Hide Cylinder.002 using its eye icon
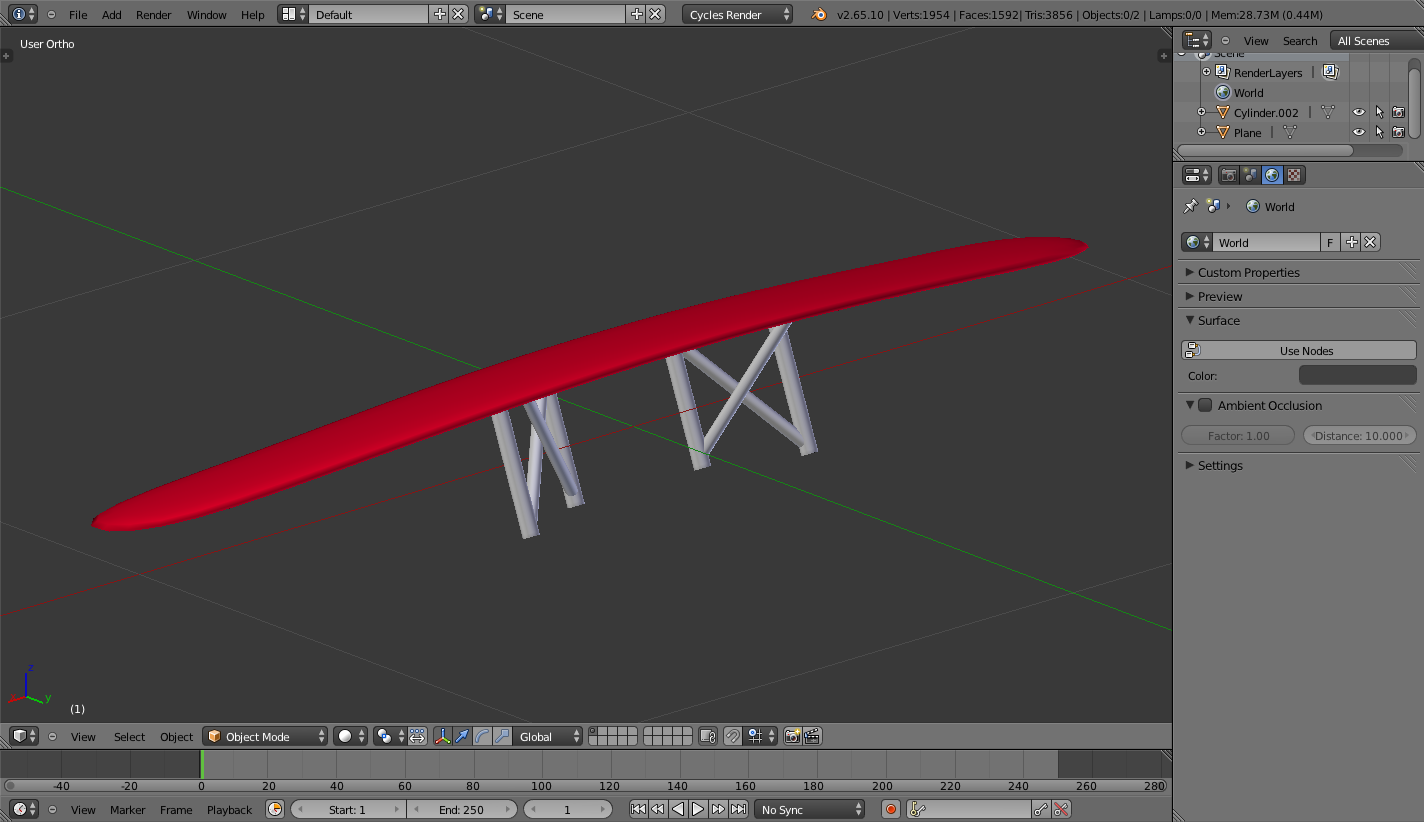1424x822 pixels. coord(1358,113)
